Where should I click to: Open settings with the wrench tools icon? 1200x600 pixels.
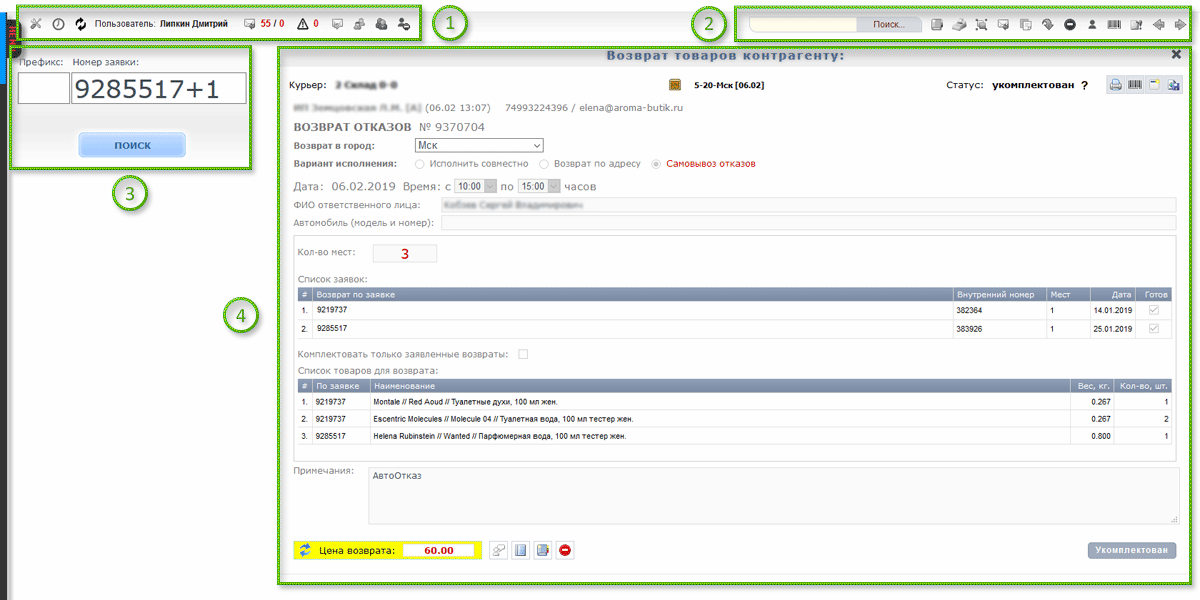[35, 23]
